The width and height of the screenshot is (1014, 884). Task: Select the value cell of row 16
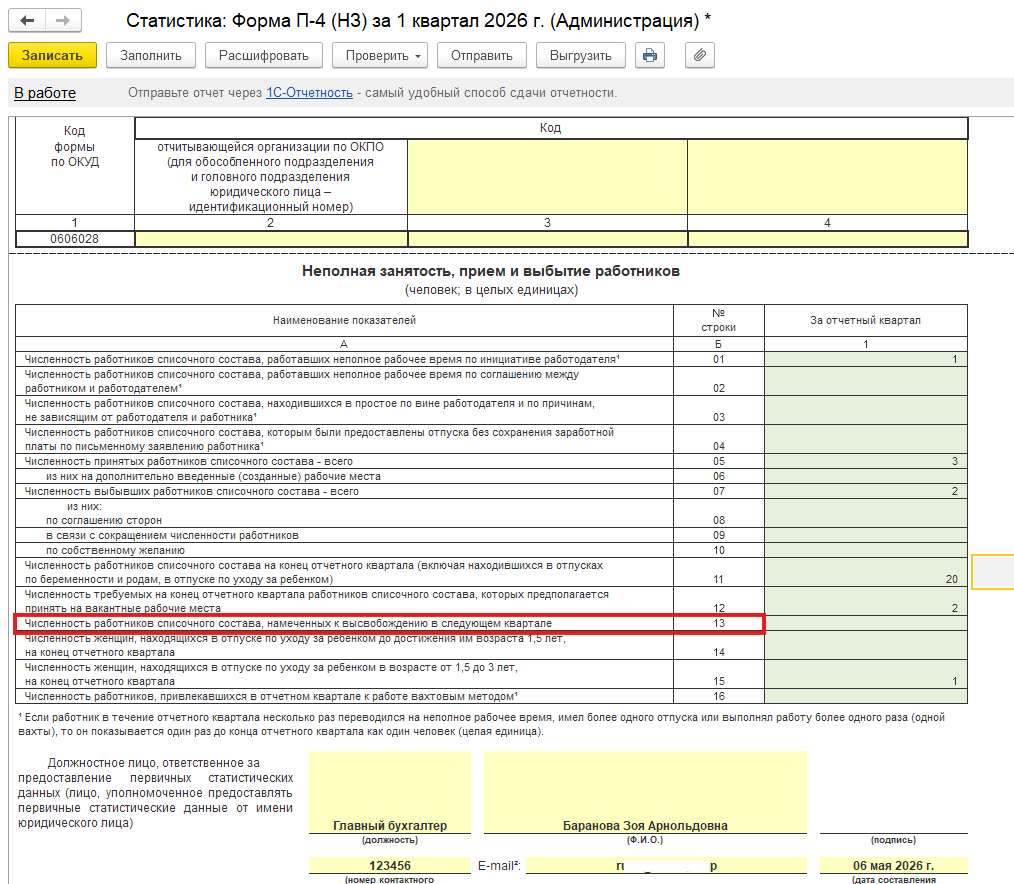(866, 696)
